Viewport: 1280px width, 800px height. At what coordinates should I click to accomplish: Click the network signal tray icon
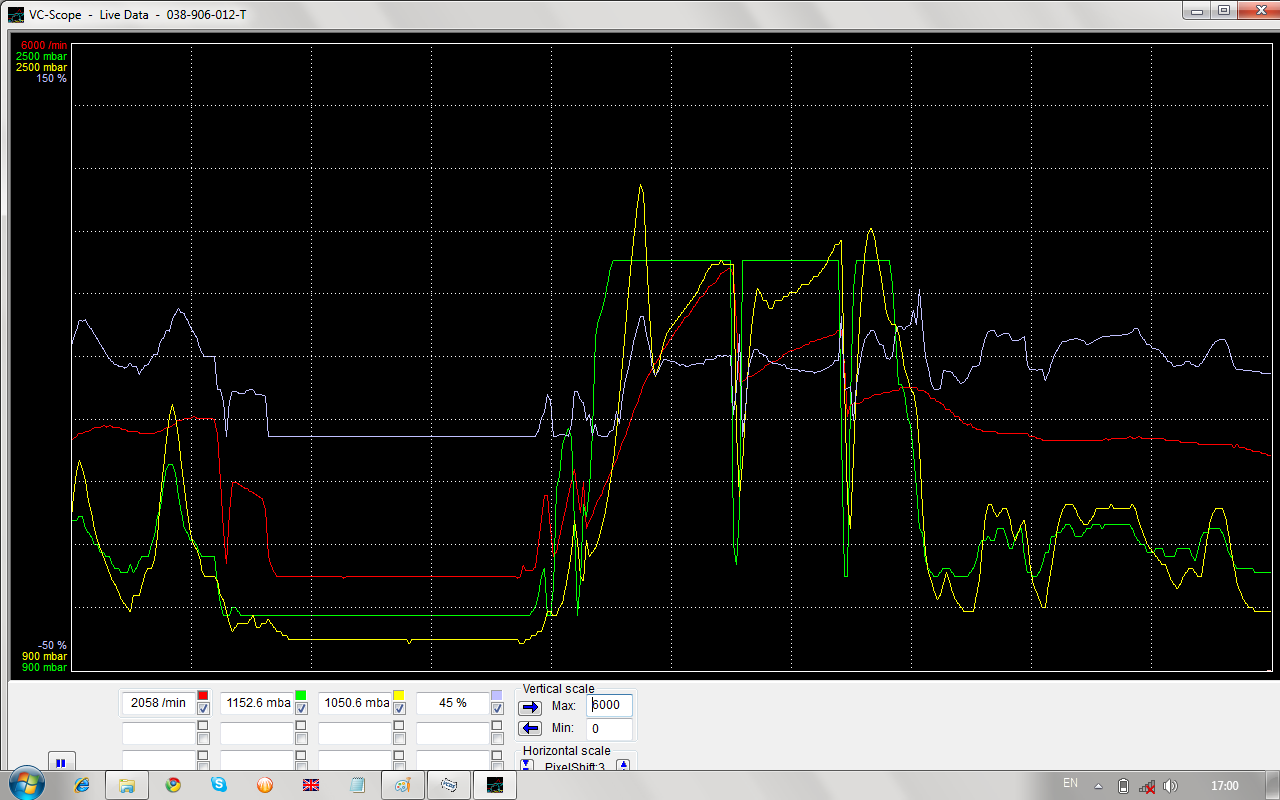point(1147,786)
